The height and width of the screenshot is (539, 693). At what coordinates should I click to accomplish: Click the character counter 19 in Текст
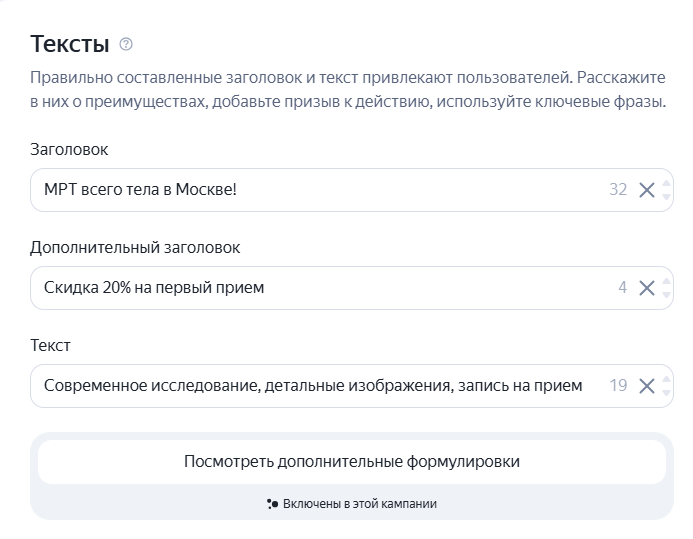pos(618,386)
